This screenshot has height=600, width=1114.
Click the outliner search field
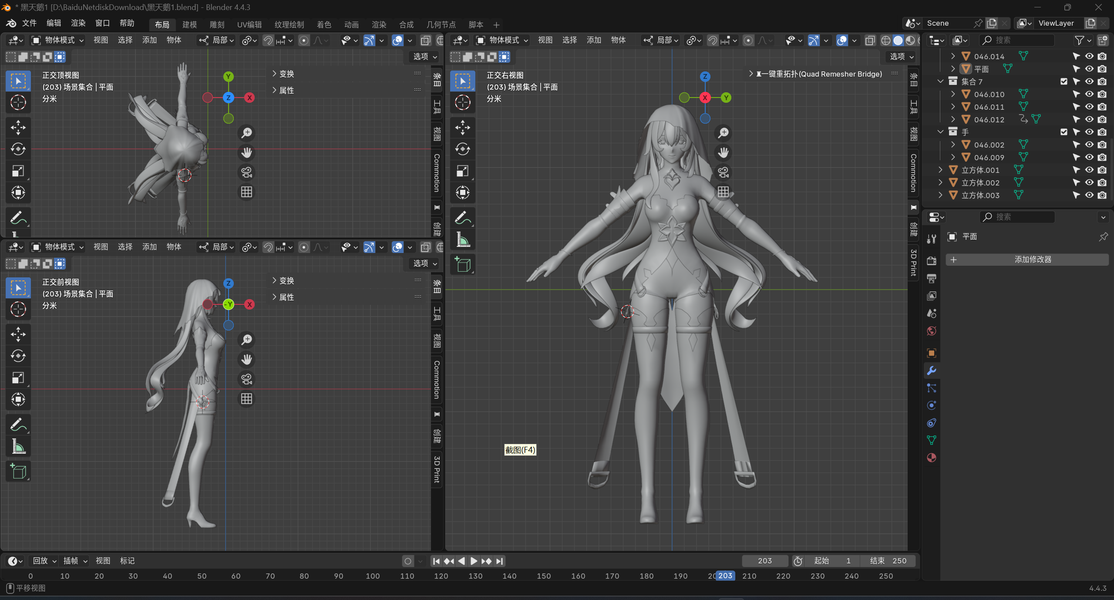1017,40
